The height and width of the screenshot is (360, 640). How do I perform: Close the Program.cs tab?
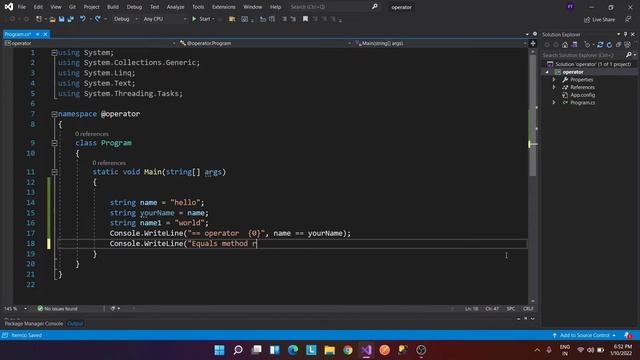(45, 34)
